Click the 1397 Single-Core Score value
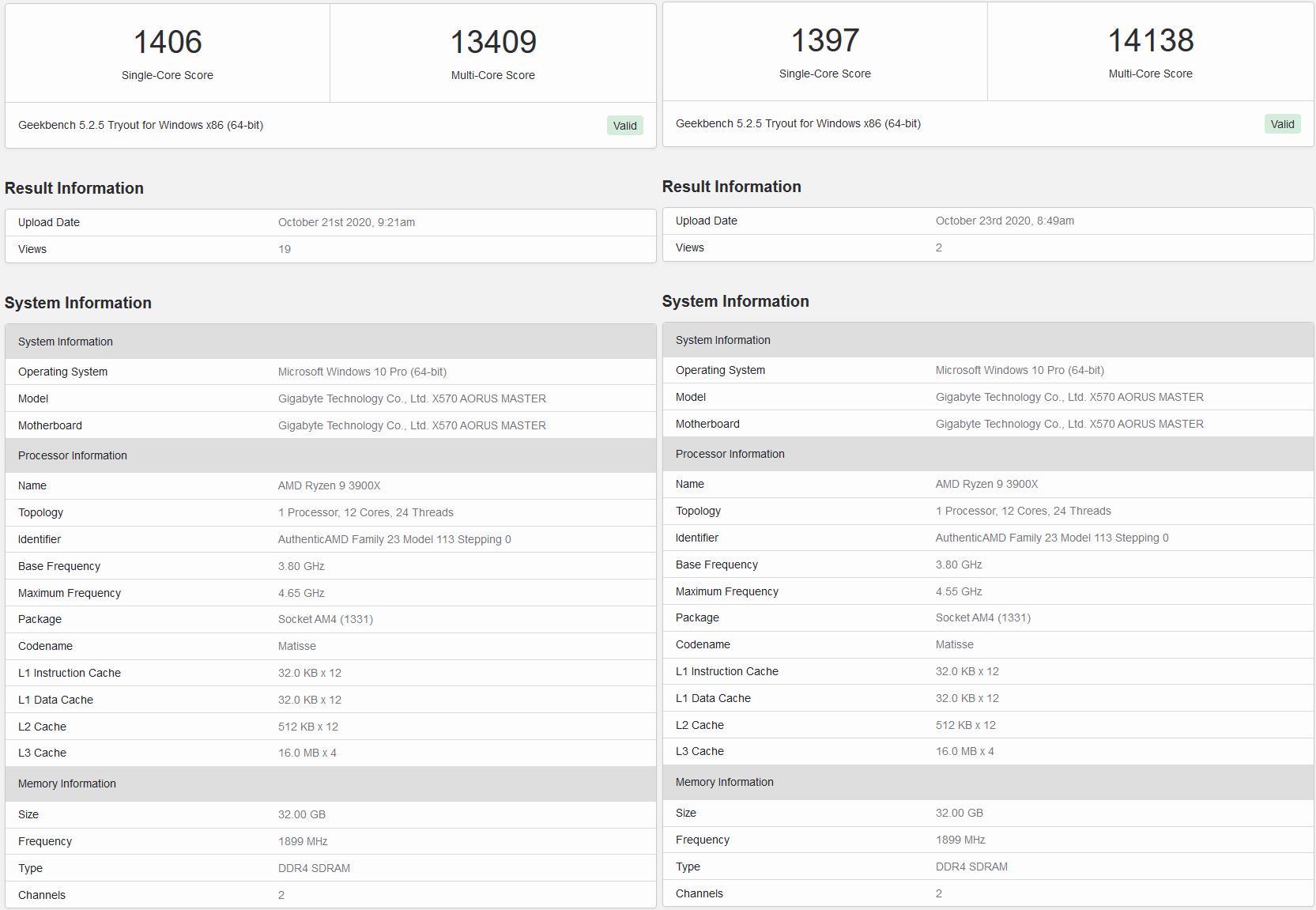The image size is (1316, 910). point(824,40)
